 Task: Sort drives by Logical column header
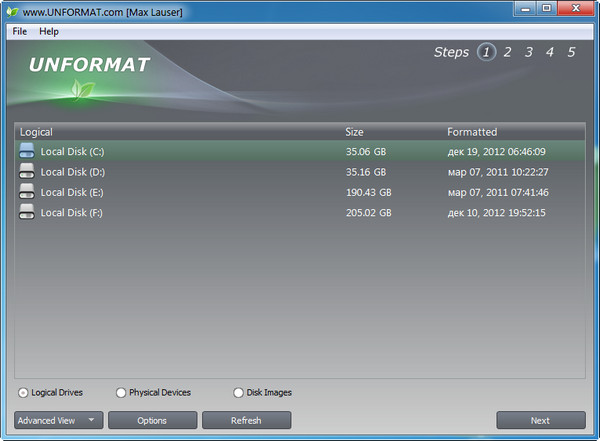pos(37,132)
